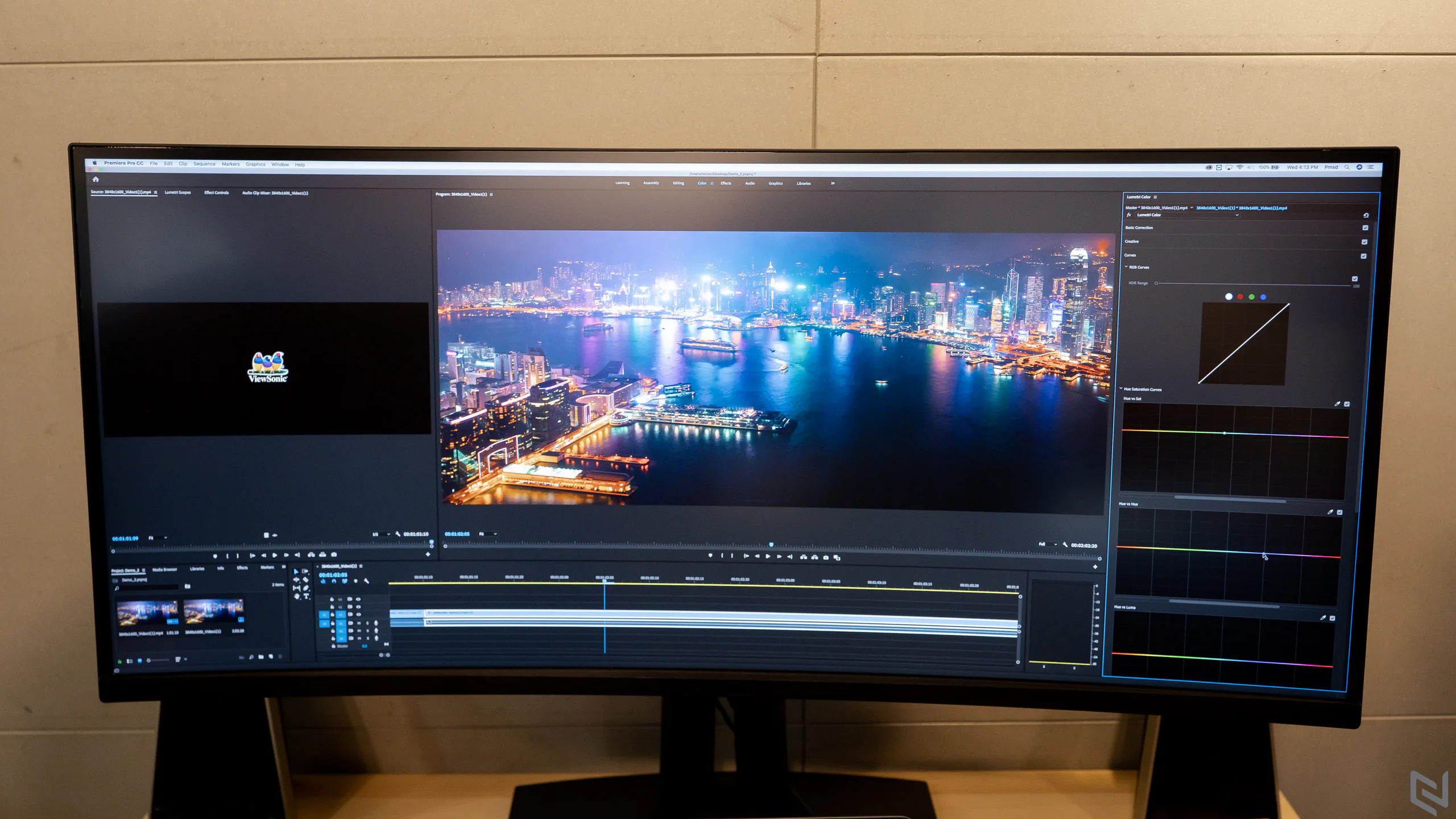Screen dimensions: 1456x819
Task: Export frame camera icon in Program monitor
Action: (x=826, y=557)
